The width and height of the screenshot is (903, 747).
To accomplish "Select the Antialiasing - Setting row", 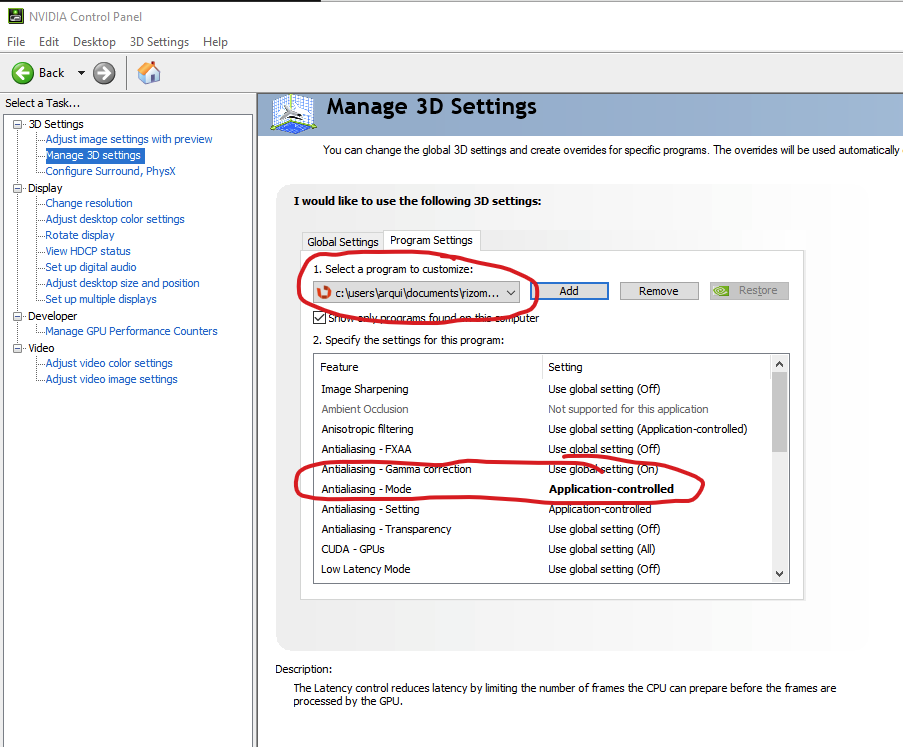I will click(541, 509).
